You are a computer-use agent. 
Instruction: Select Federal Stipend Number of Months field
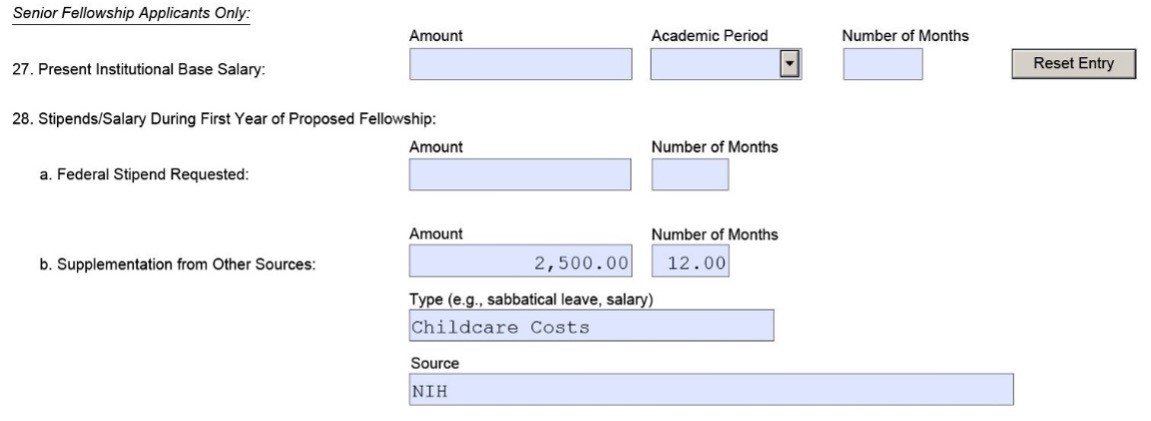(690, 175)
